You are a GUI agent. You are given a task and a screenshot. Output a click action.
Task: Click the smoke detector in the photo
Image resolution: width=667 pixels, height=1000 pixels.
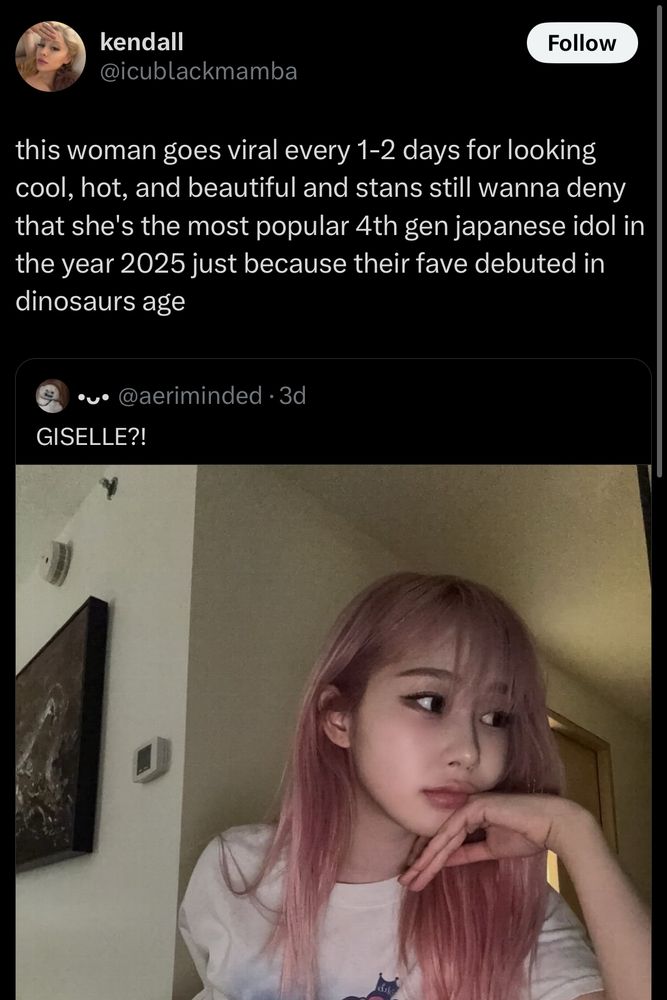point(56,562)
